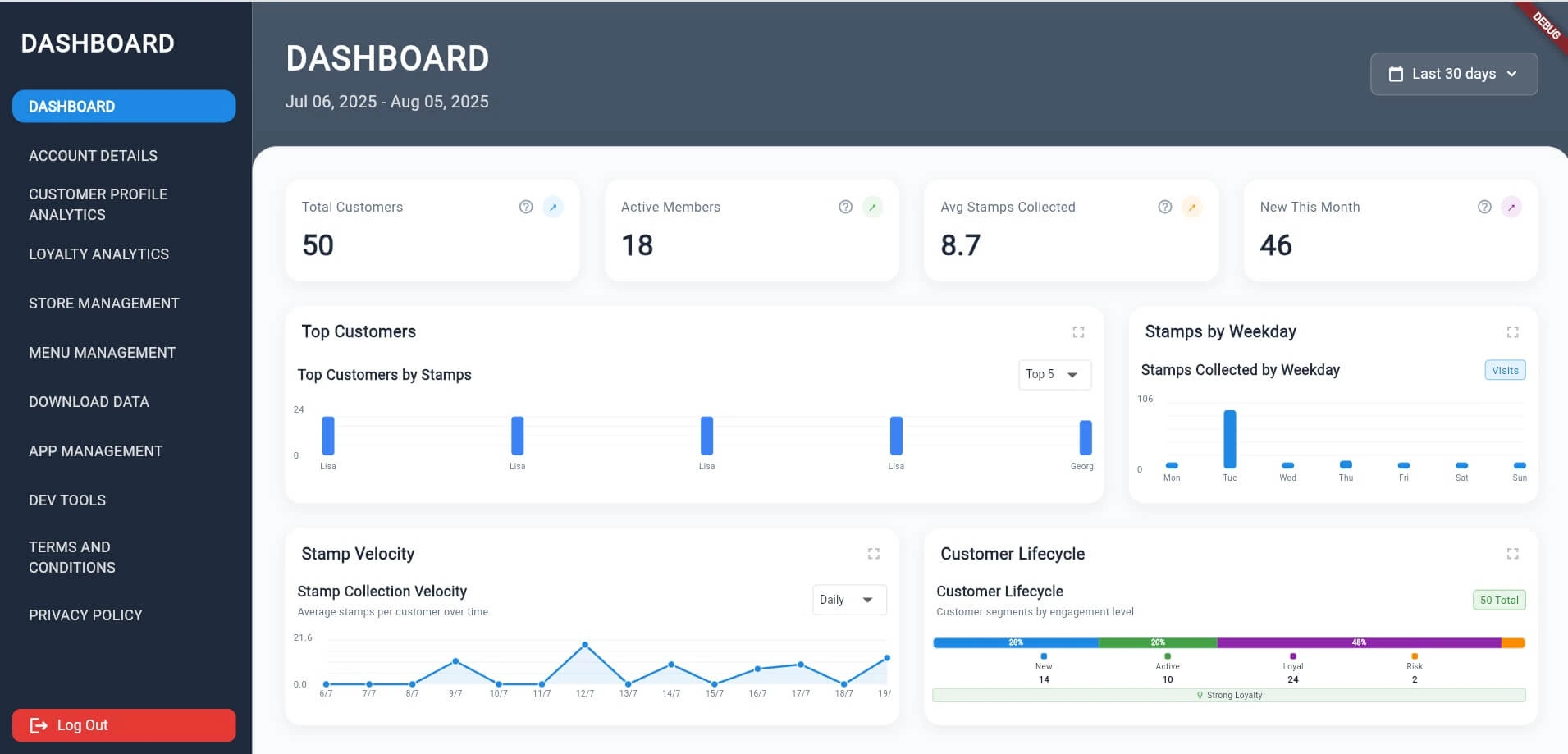Viewport: 1568px width, 754px height.
Task: Open the Top 5 customers dropdown
Action: coord(1054,374)
